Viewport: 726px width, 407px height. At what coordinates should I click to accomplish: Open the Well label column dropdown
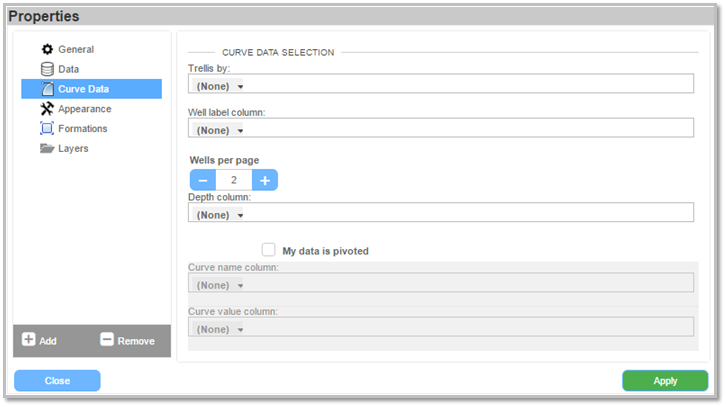click(x=441, y=128)
